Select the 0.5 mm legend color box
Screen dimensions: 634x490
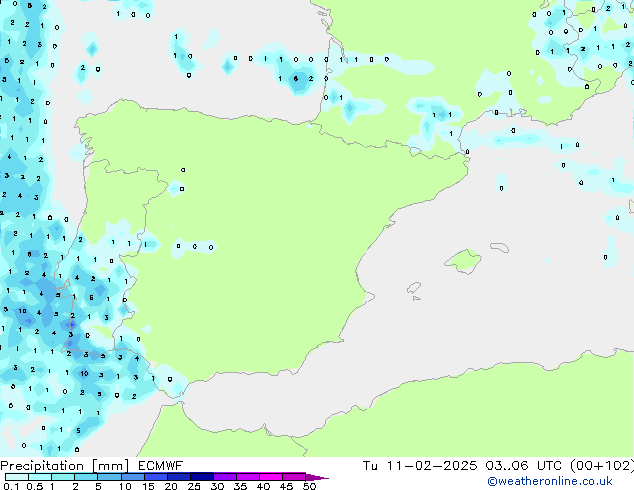pyautogui.click(x=40, y=477)
